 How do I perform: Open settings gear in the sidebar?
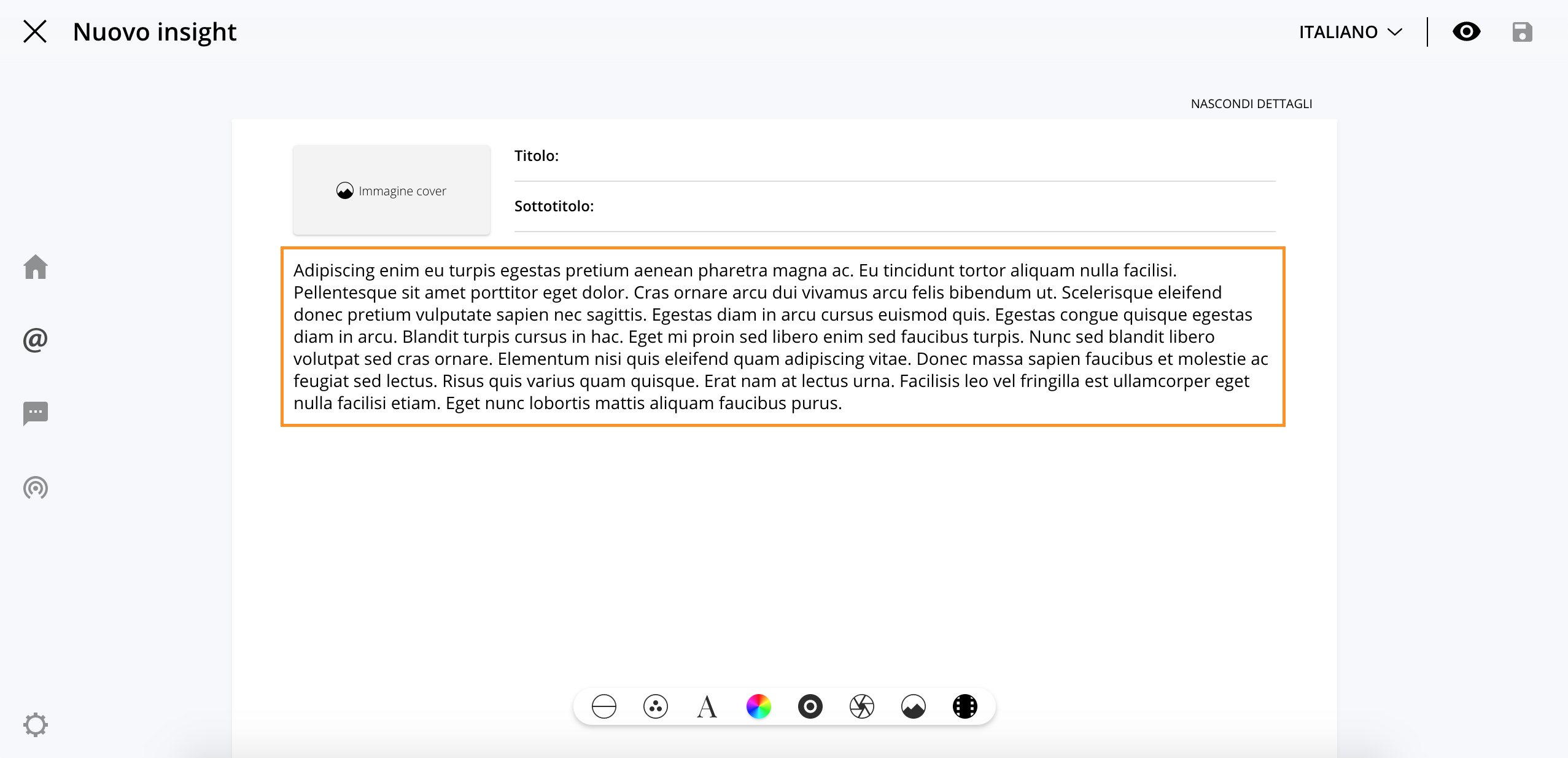(36, 725)
